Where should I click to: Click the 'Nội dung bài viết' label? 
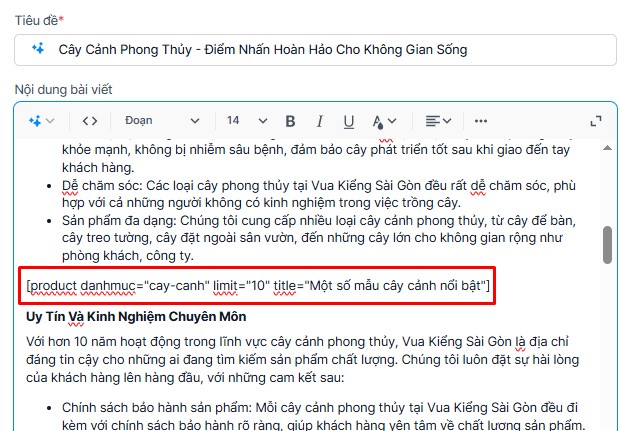tap(64, 89)
